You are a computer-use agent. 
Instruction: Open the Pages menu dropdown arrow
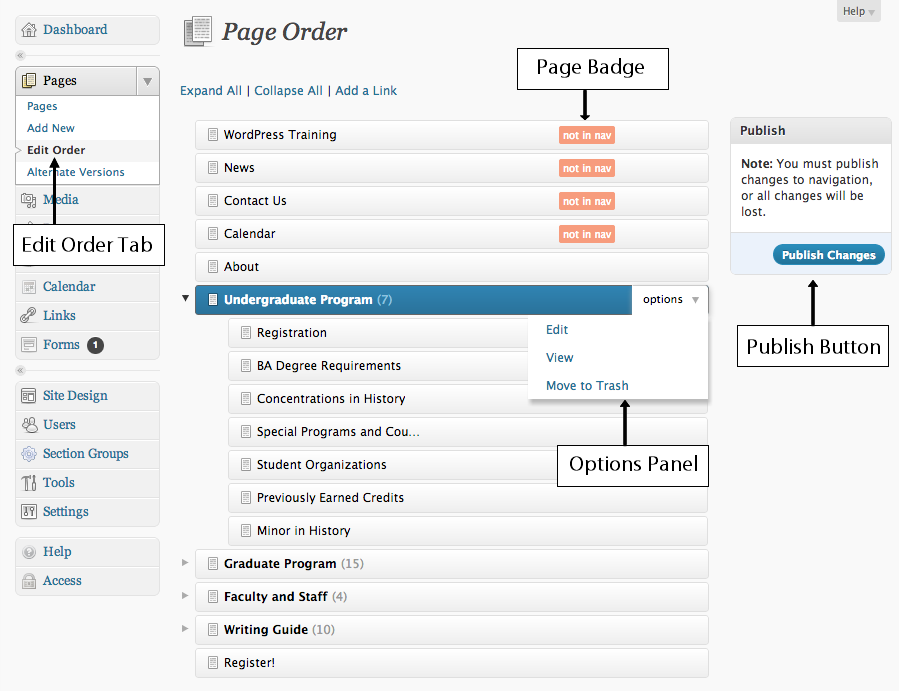(x=148, y=81)
